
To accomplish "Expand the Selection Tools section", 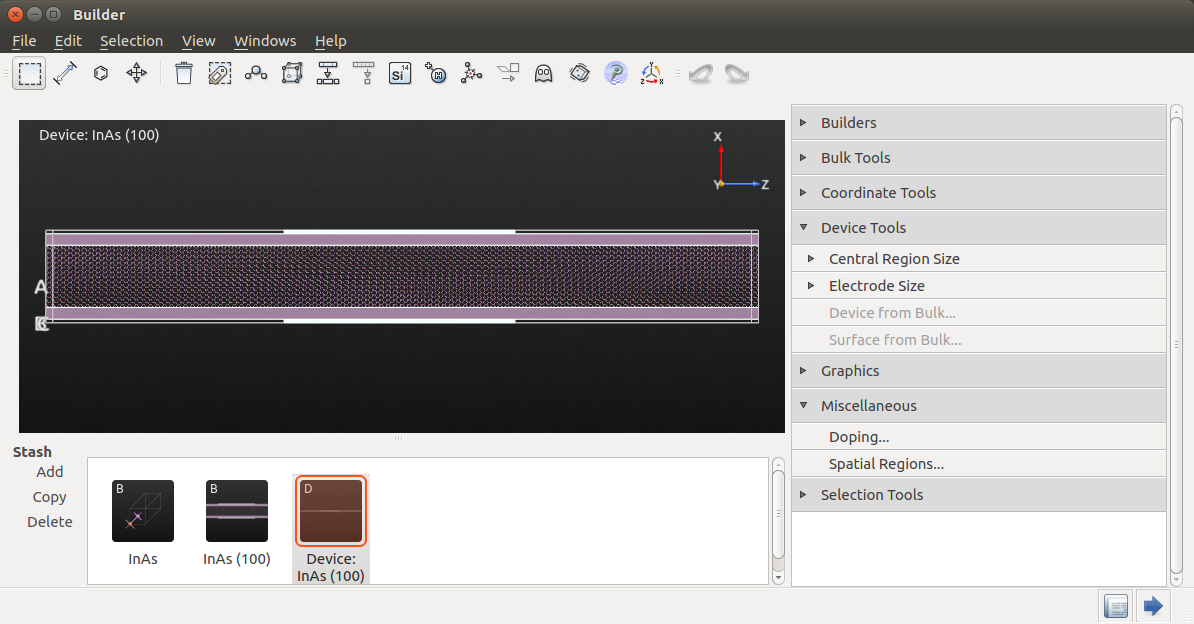I will (x=979, y=495).
